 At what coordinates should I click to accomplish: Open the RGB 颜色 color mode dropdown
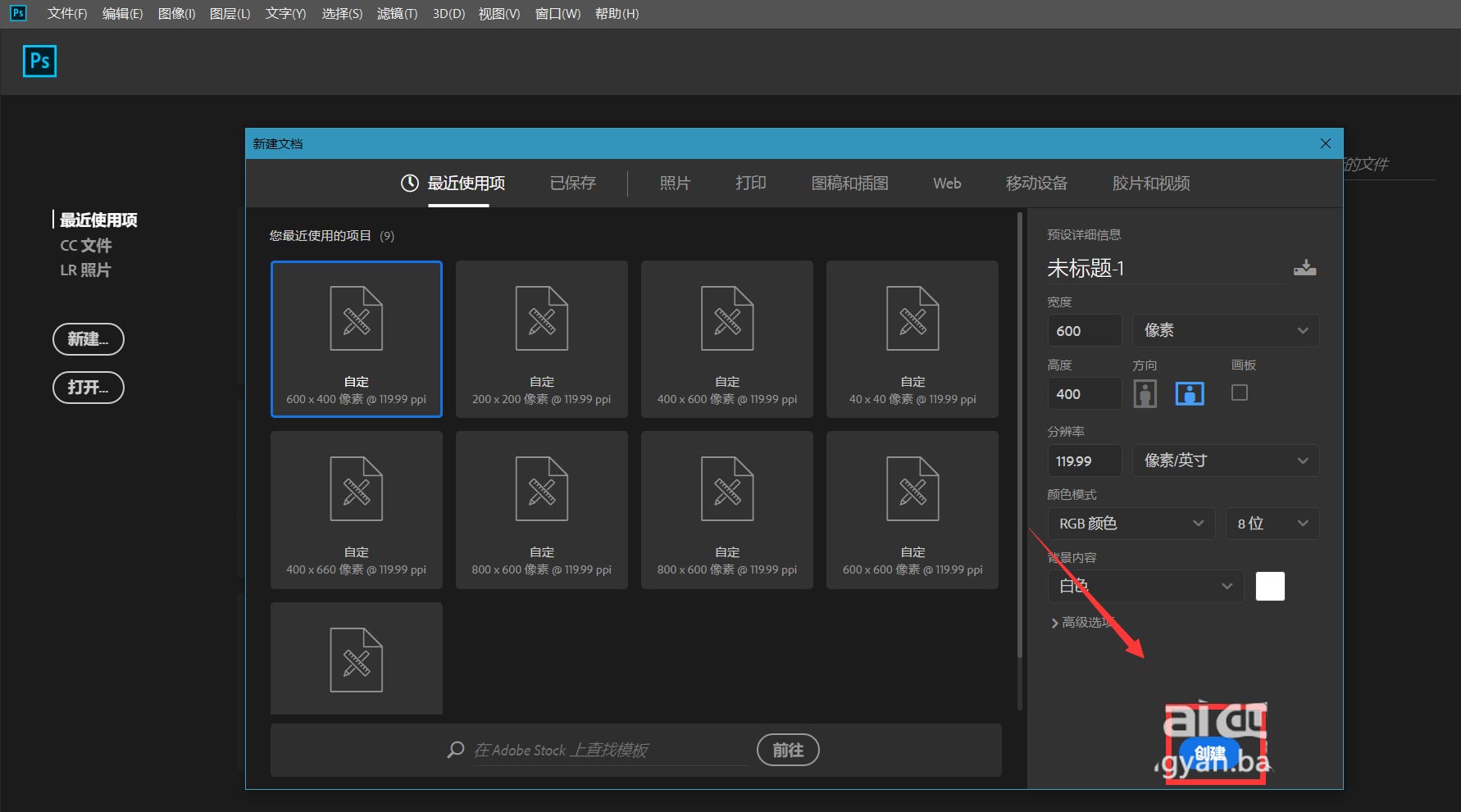[x=1131, y=524]
